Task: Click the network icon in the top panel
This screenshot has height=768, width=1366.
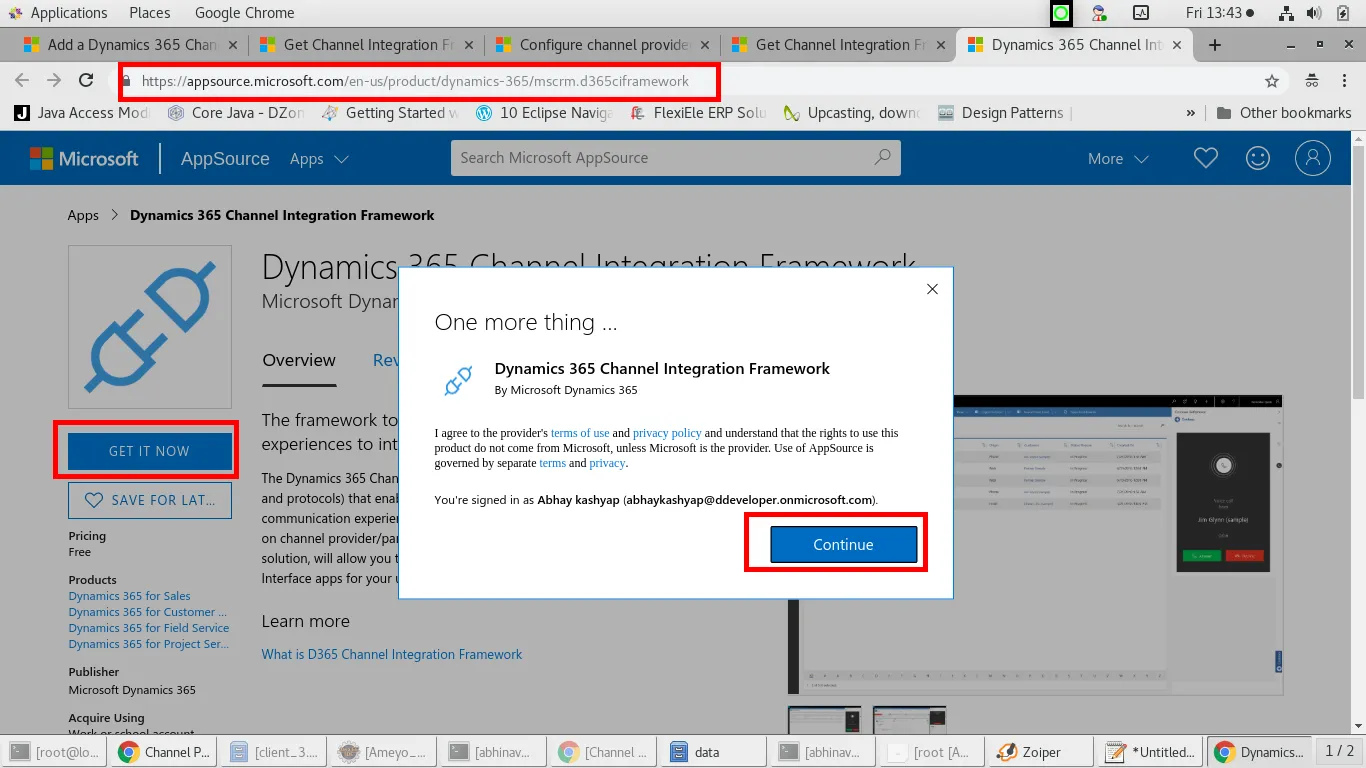Action: click(x=1287, y=13)
